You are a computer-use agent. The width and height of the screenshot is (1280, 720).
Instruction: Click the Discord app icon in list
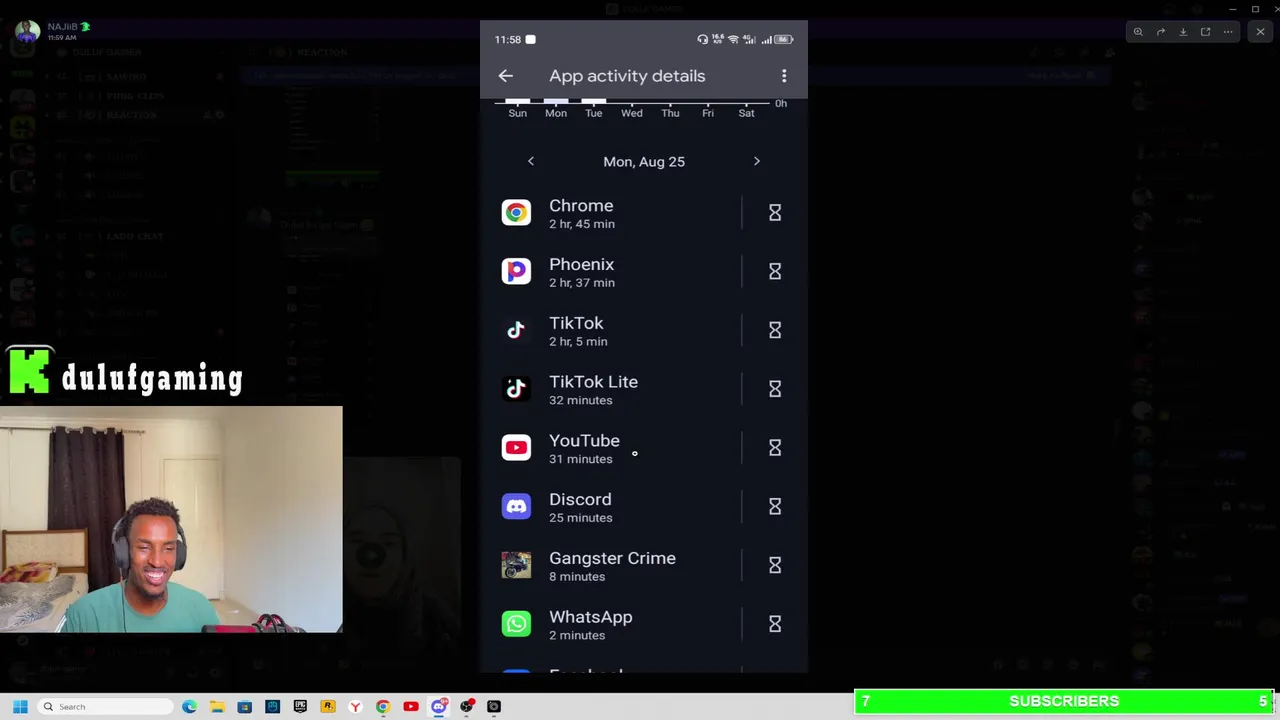tap(516, 507)
